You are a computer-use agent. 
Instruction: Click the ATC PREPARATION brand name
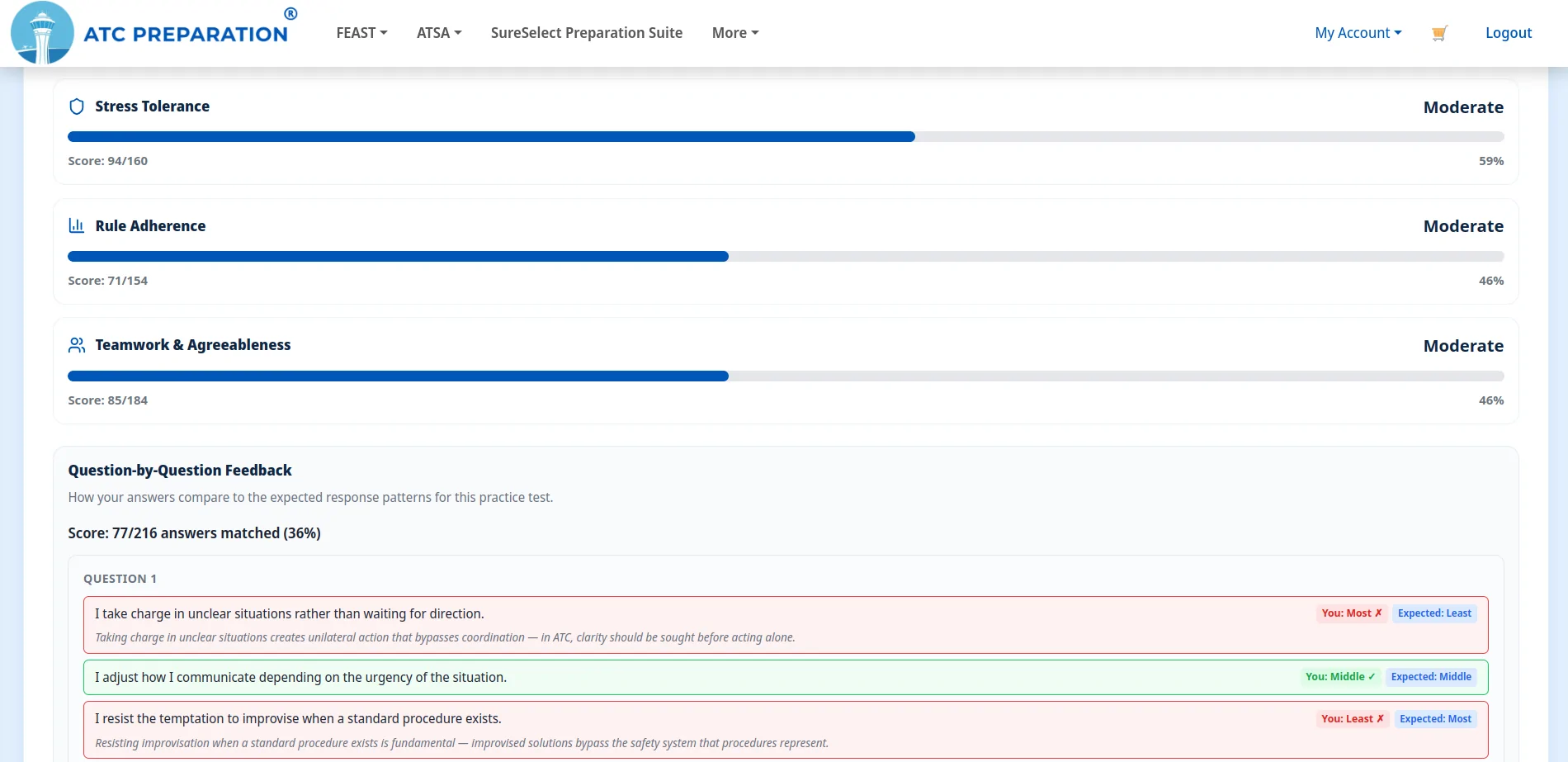187,35
